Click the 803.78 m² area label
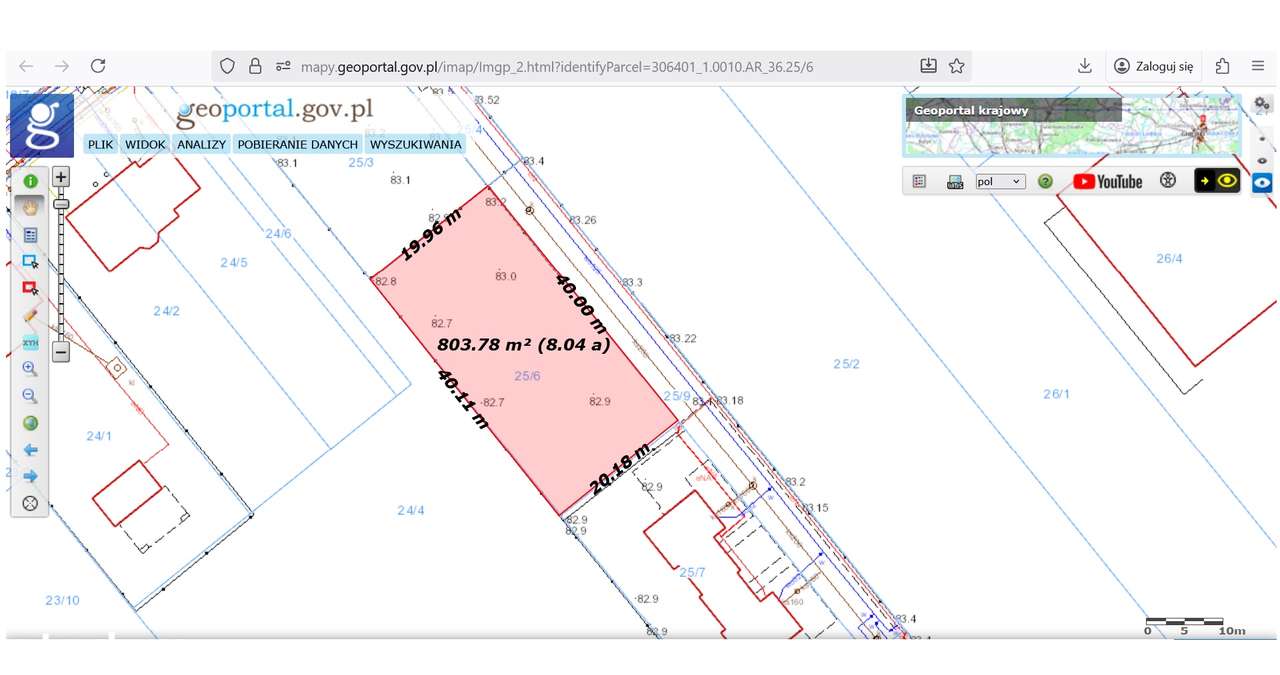Screen dimensions: 1280x675 [x=524, y=345]
